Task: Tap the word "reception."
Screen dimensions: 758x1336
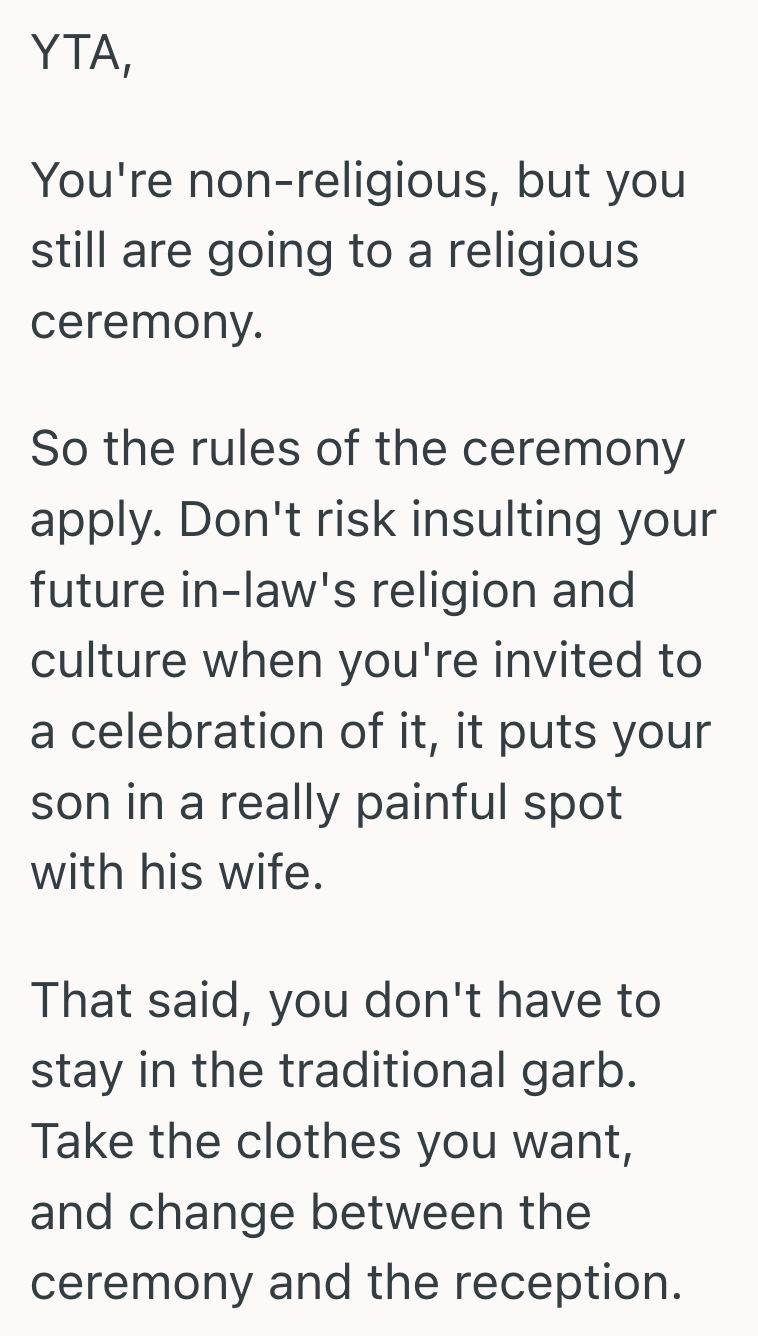Action: (x=576, y=1283)
